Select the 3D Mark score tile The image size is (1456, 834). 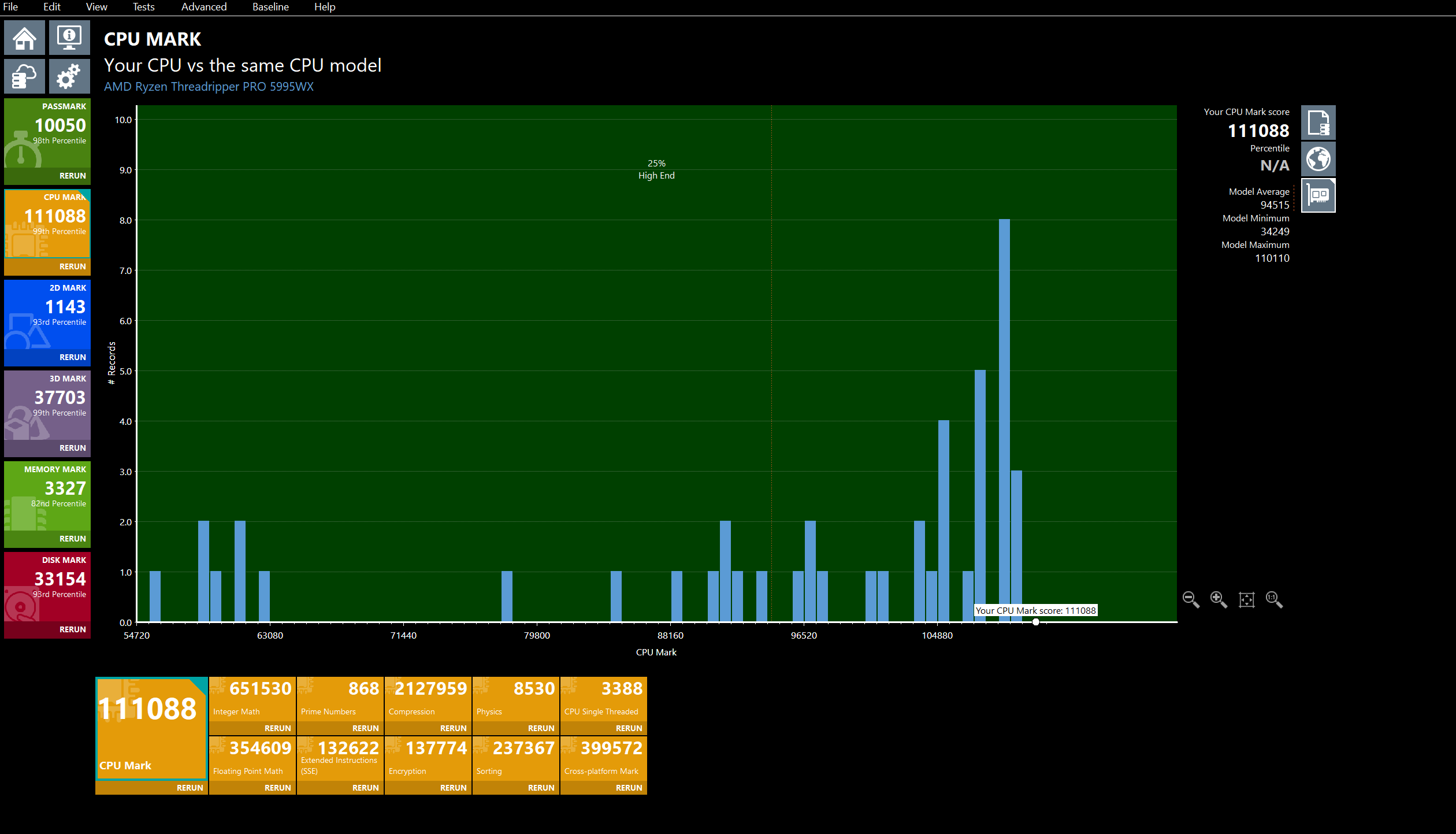point(47,405)
